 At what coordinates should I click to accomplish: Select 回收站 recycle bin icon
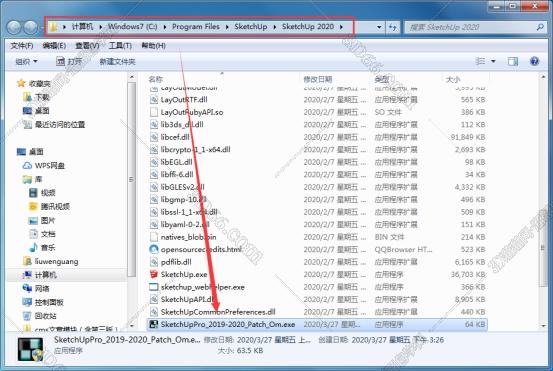point(27,316)
